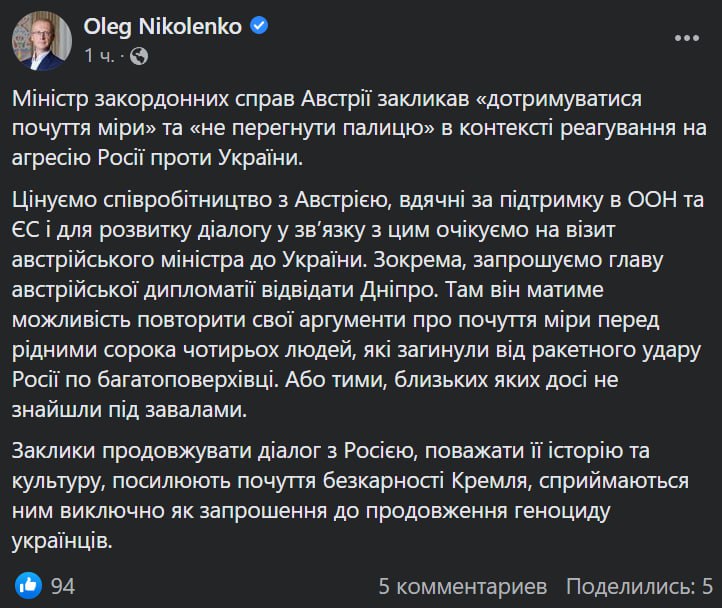
Task: Open Oleg Nikolenko's profile picture
Action: point(41,40)
